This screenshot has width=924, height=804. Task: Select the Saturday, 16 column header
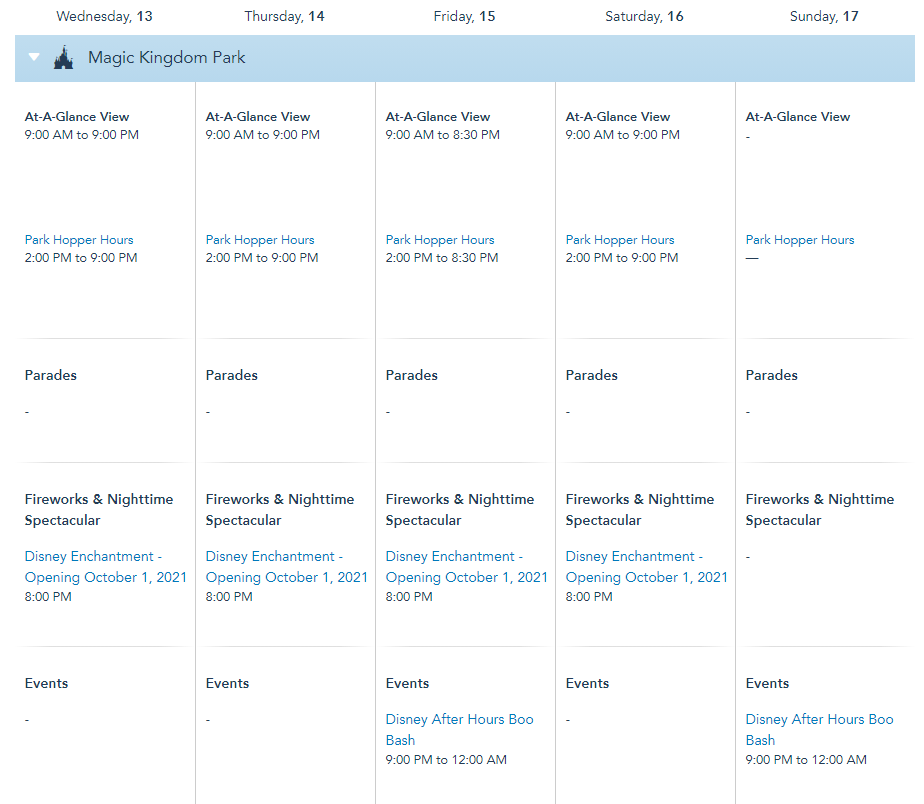644,16
